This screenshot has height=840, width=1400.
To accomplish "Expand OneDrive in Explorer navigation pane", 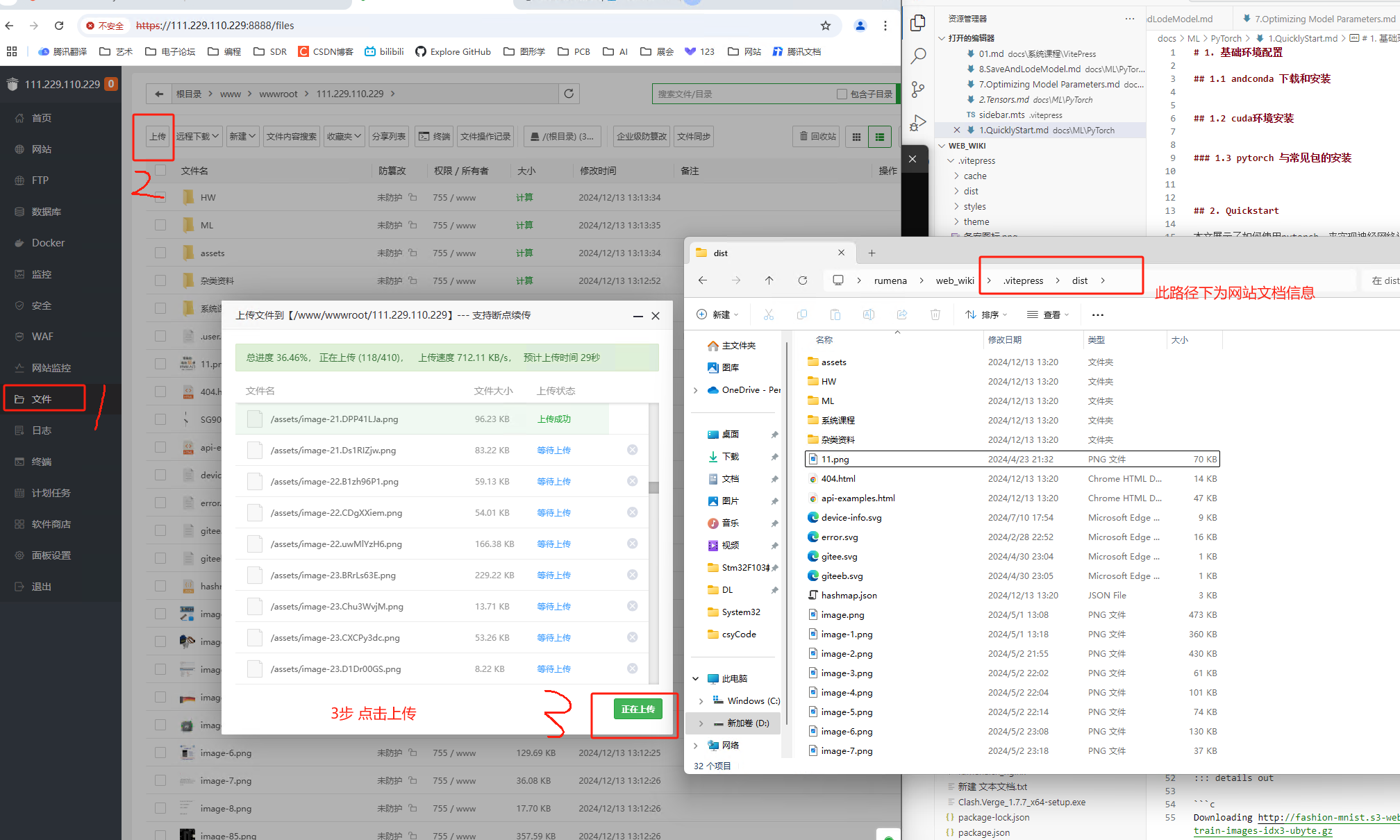I will click(x=695, y=390).
